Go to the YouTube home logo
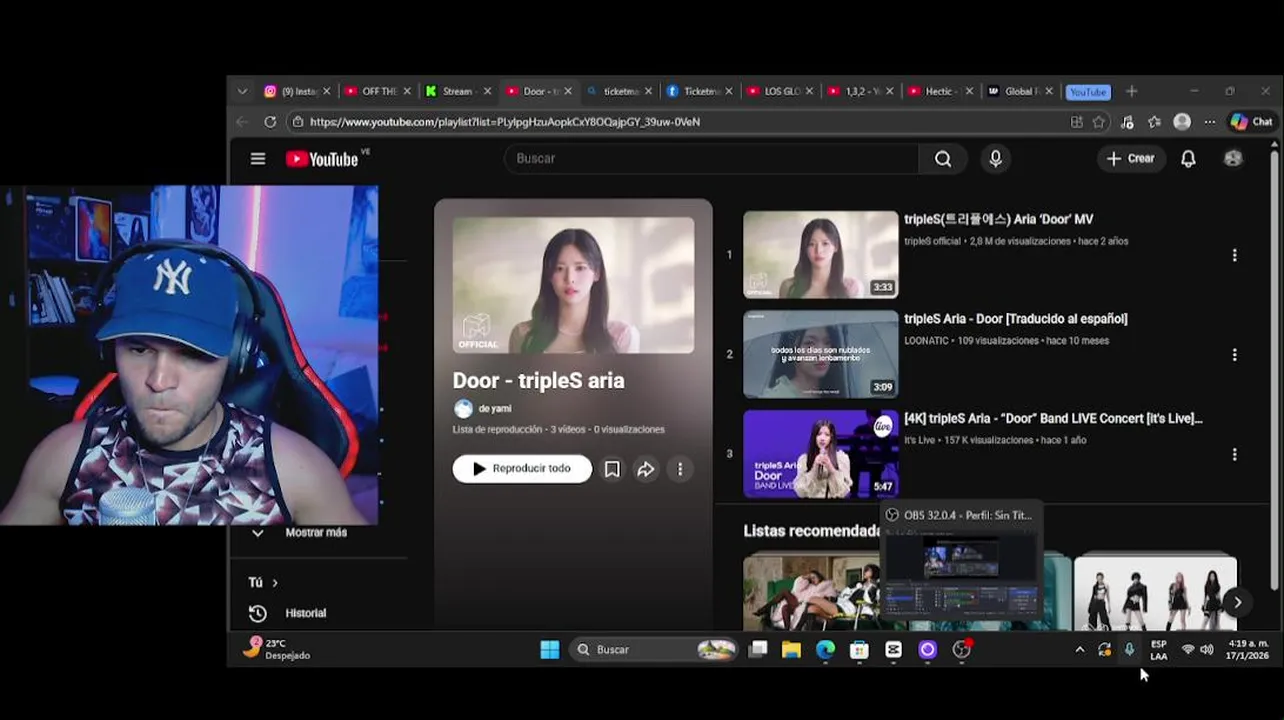 click(322, 159)
